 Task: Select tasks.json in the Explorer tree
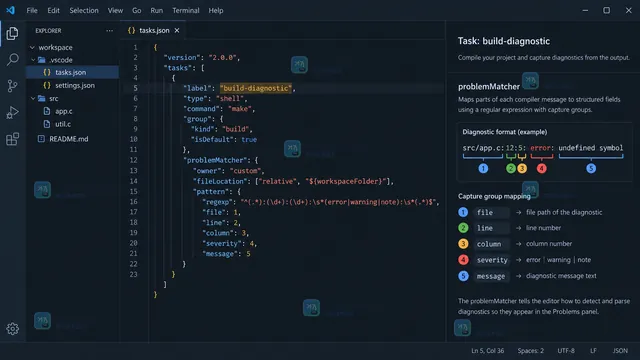pos(73,72)
